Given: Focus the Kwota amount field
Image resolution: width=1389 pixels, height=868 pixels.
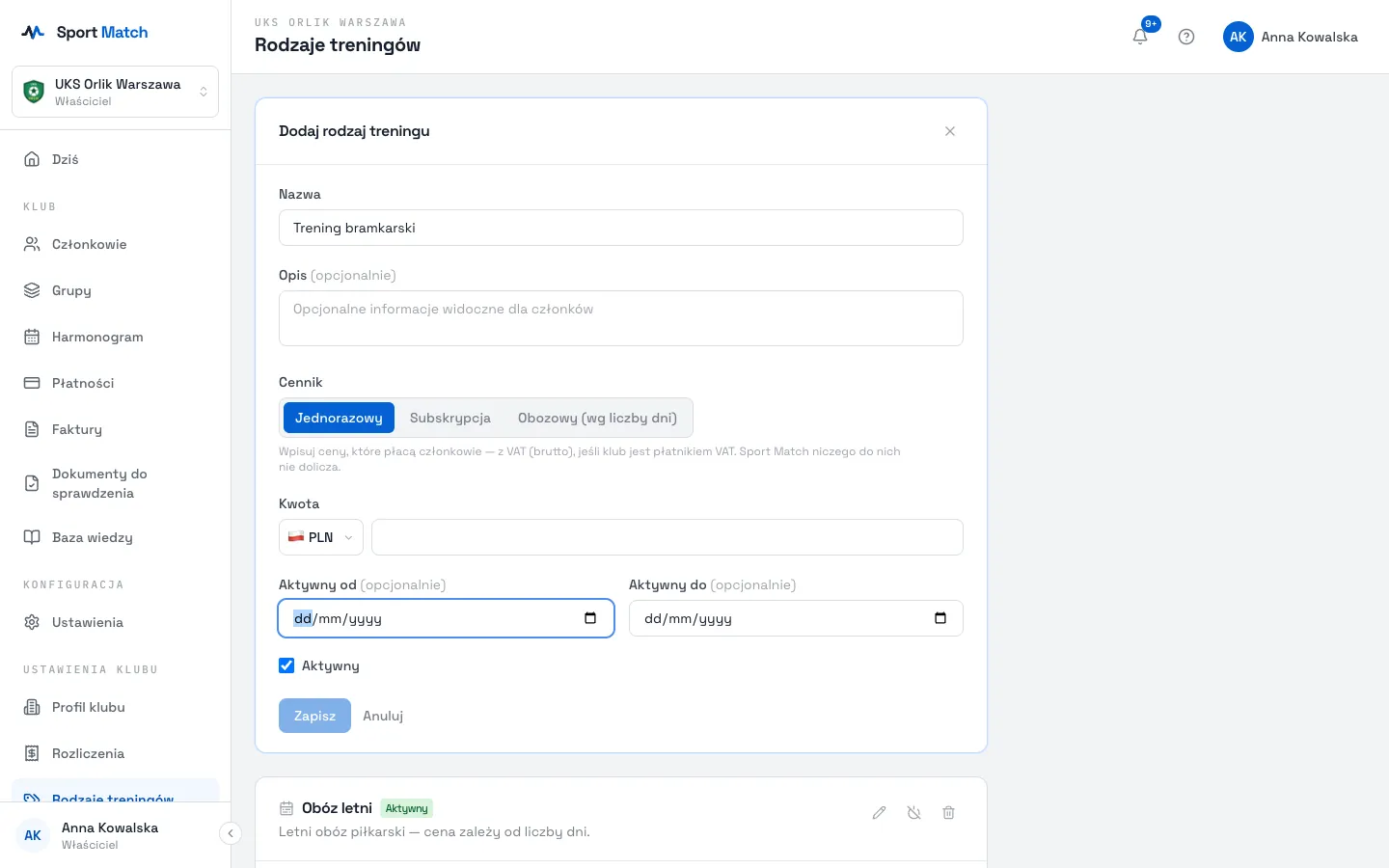Looking at the screenshot, I should 667,537.
